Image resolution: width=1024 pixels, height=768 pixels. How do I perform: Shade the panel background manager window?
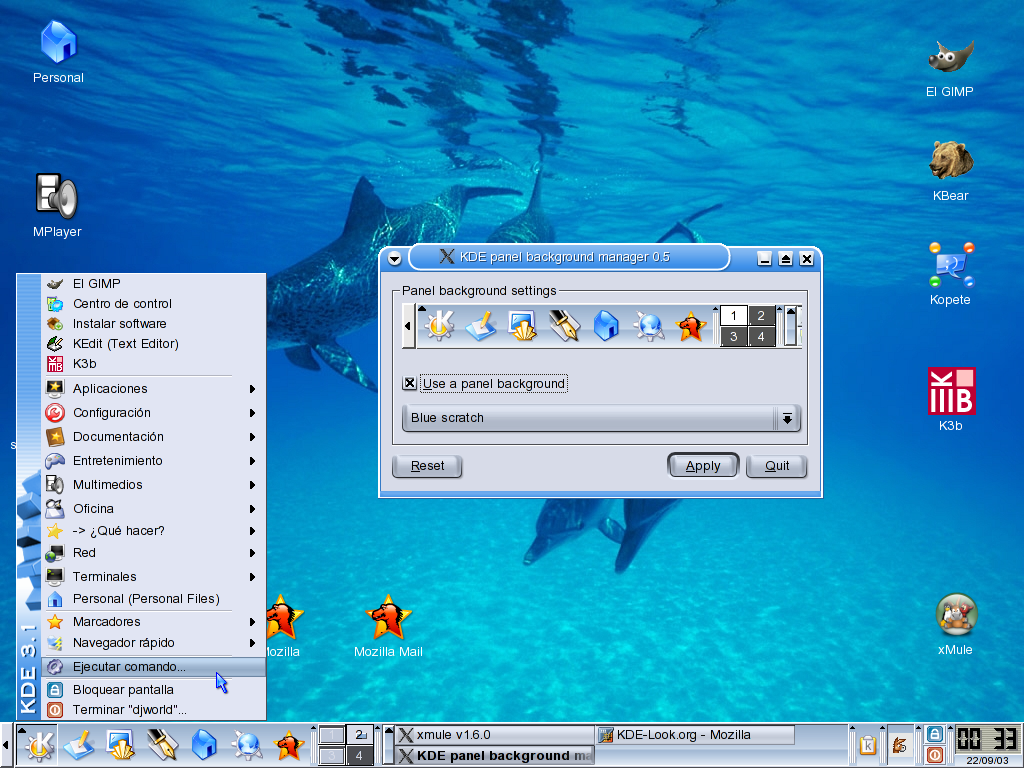786,259
